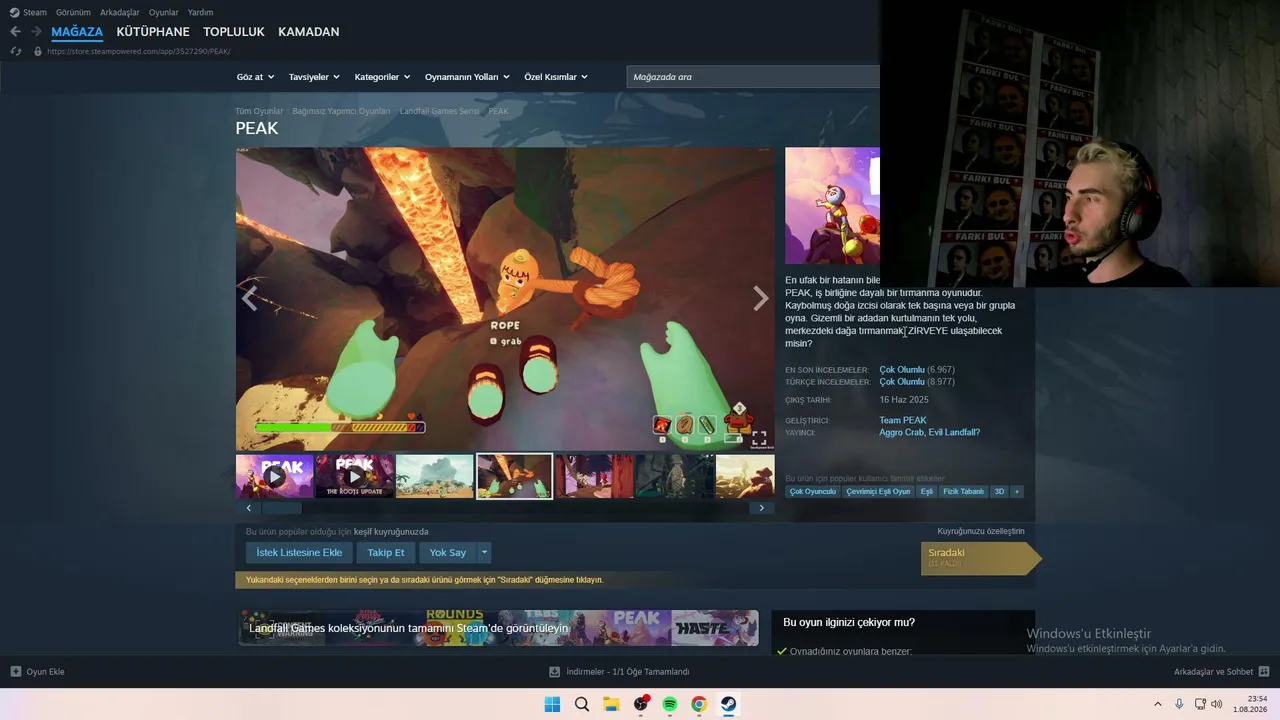Expand the Tavsiyeler dropdown
1280x720 pixels.
click(314, 77)
